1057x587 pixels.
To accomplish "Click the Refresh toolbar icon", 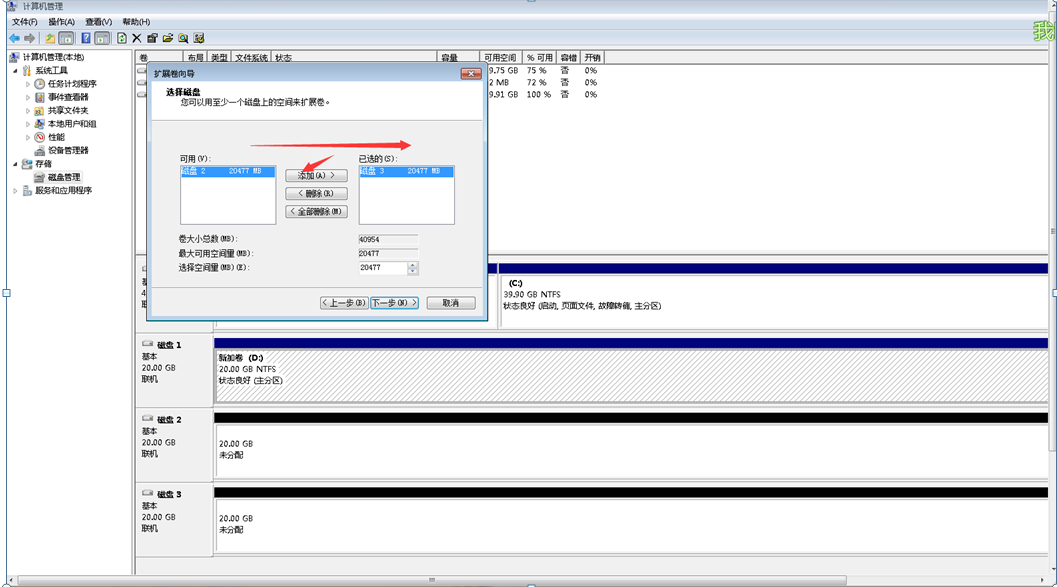I will [122, 38].
